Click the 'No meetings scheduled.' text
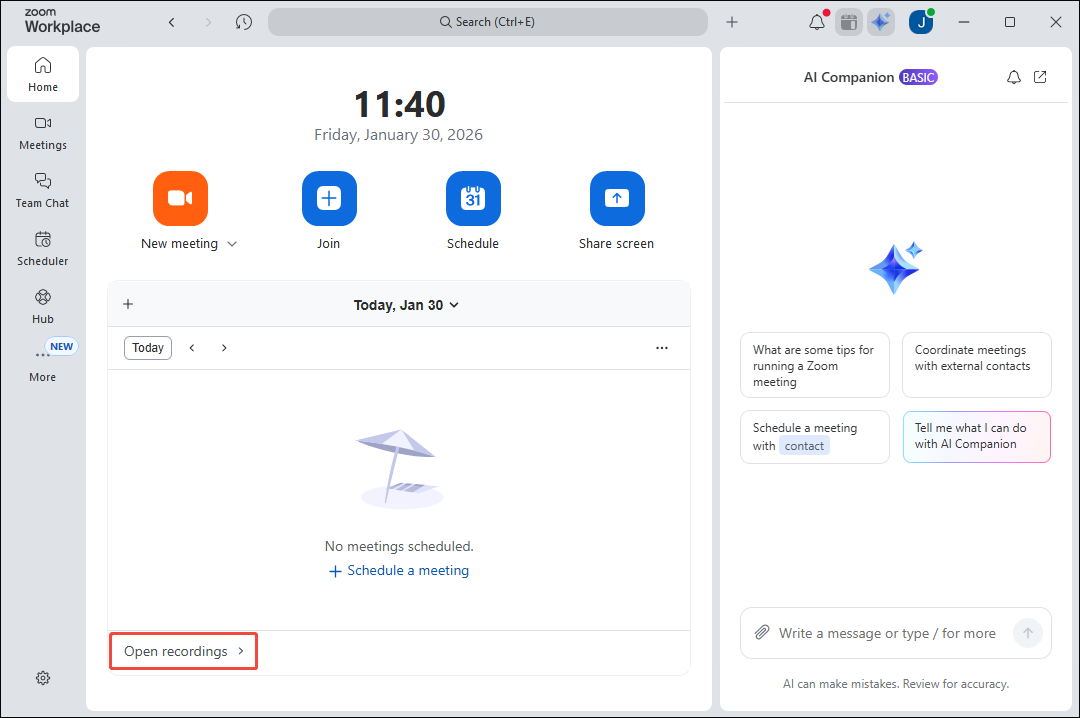This screenshot has width=1080, height=718. (x=399, y=546)
